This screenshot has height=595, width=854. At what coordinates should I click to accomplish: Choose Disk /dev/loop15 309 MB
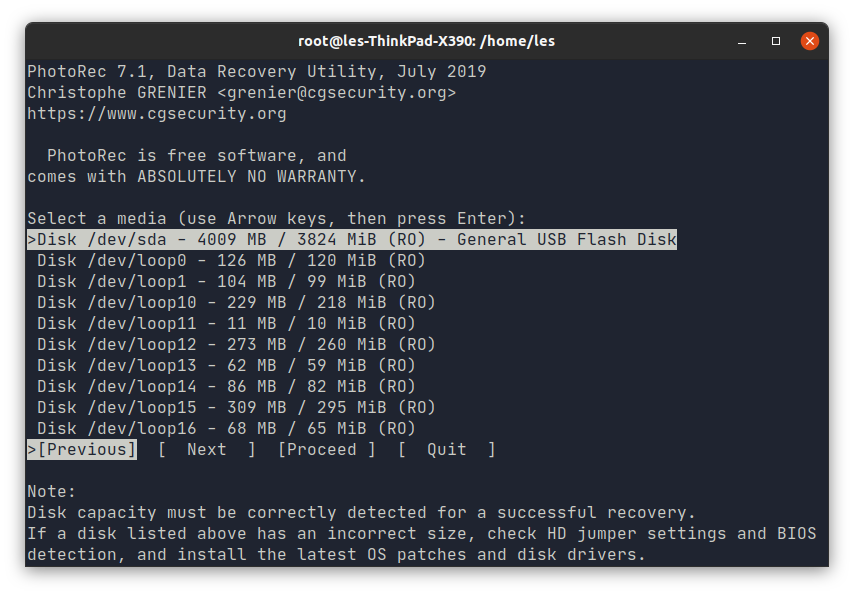pos(236,408)
